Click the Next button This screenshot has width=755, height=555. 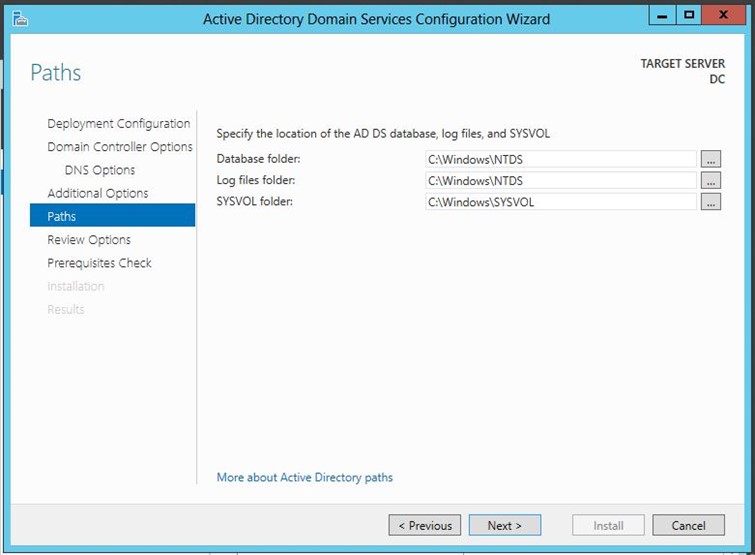[x=505, y=525]
